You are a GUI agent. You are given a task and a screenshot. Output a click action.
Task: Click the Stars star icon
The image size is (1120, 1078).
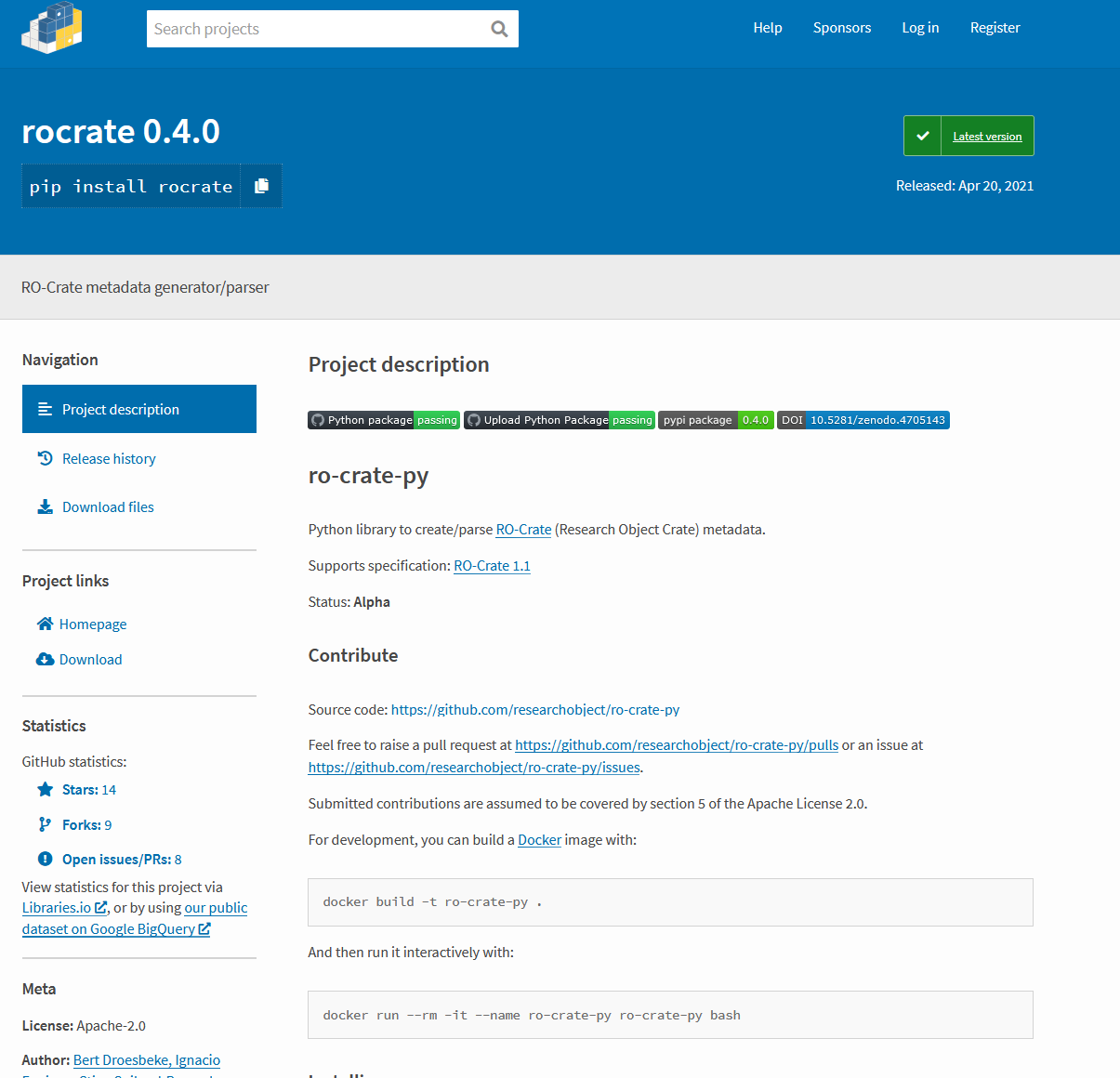[45, 789]
